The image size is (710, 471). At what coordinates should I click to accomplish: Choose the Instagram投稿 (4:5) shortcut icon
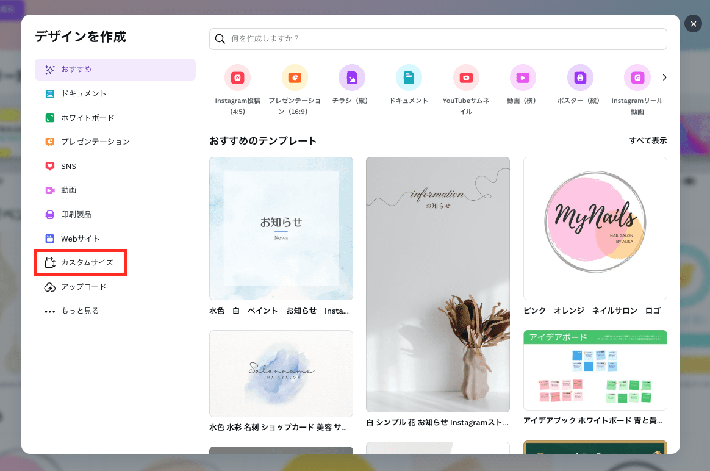click(x=237, y=78)
